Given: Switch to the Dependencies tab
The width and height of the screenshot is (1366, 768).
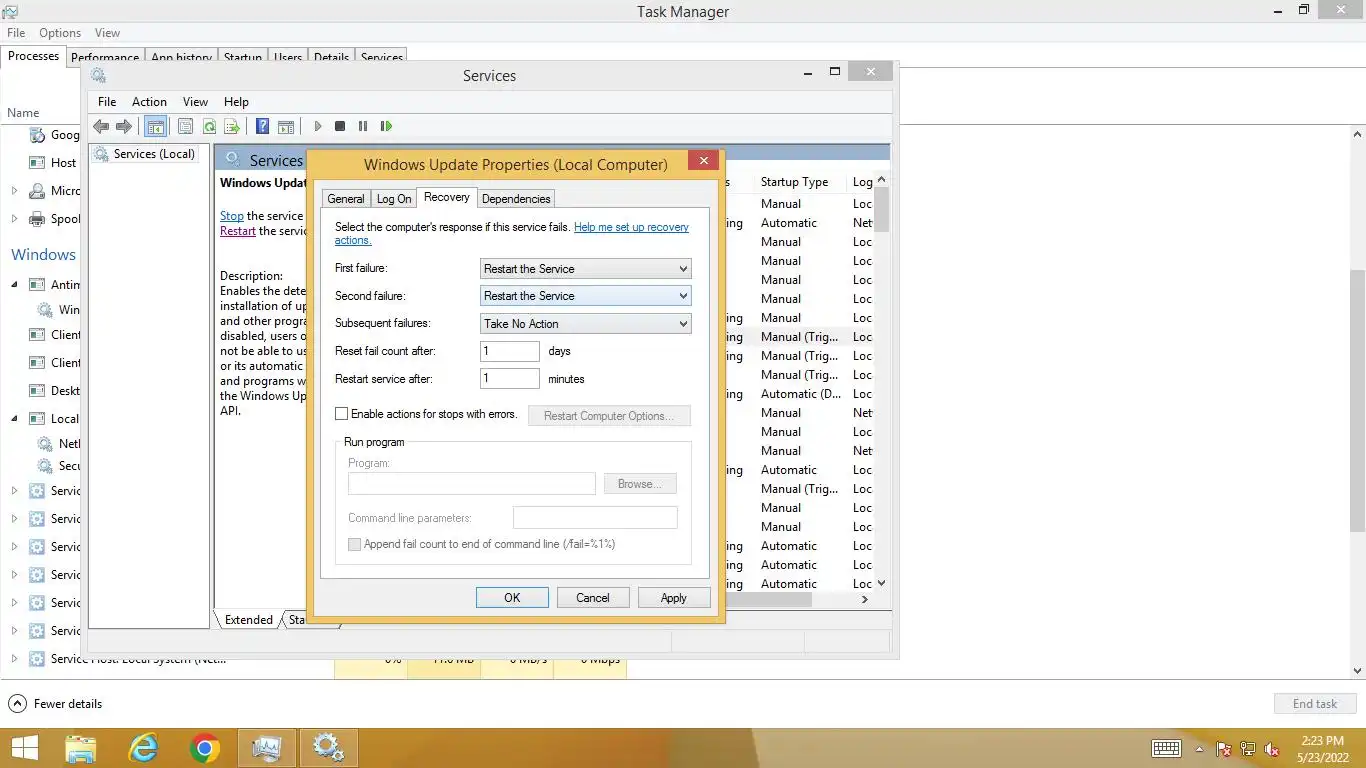Looking at the screenshot, I should 516,199.
